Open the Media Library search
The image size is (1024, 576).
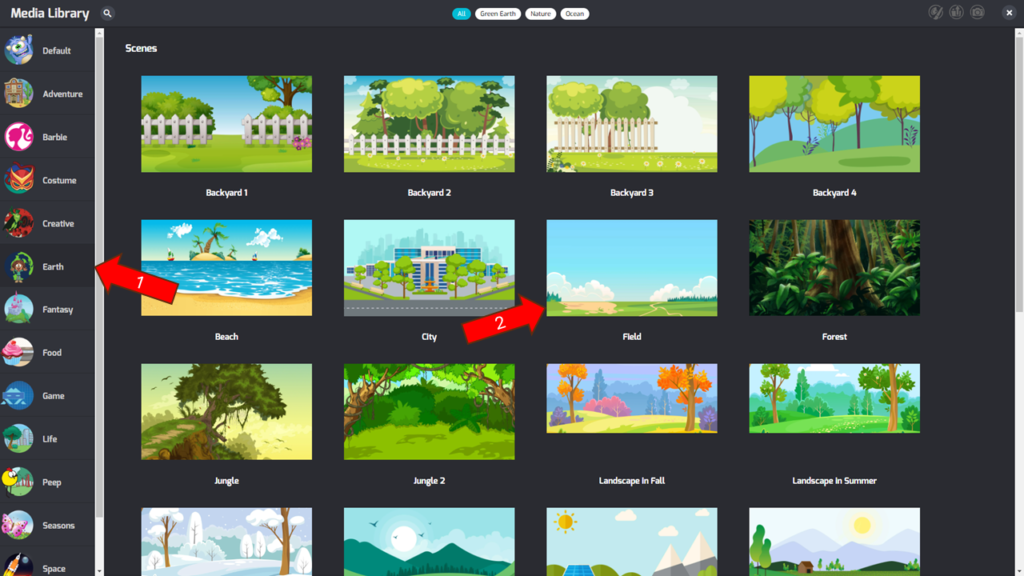click(107, 13)
